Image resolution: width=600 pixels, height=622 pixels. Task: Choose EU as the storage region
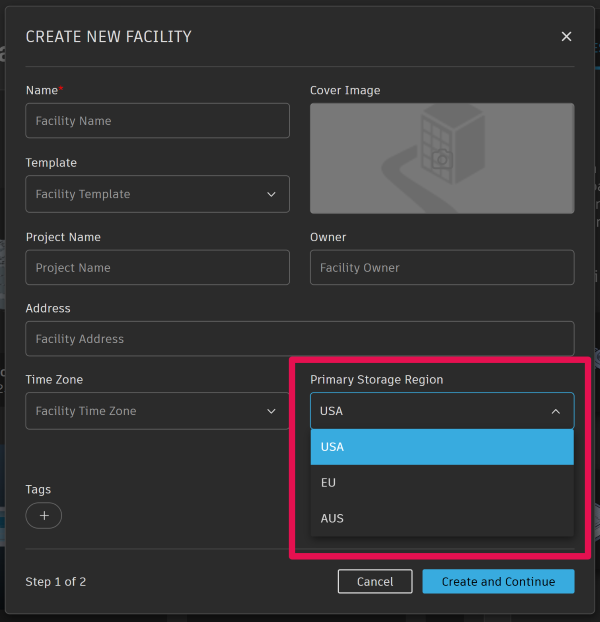tap(442, 483)
